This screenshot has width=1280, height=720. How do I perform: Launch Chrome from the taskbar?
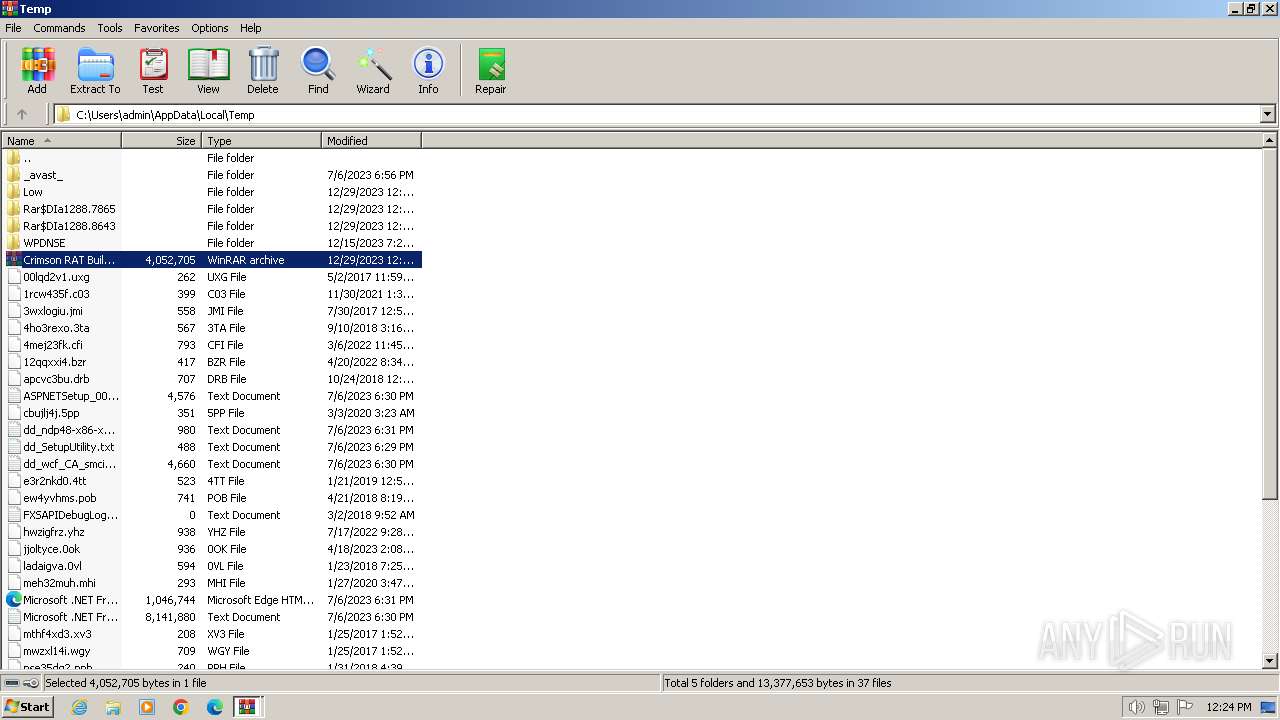tap(181, 707)
